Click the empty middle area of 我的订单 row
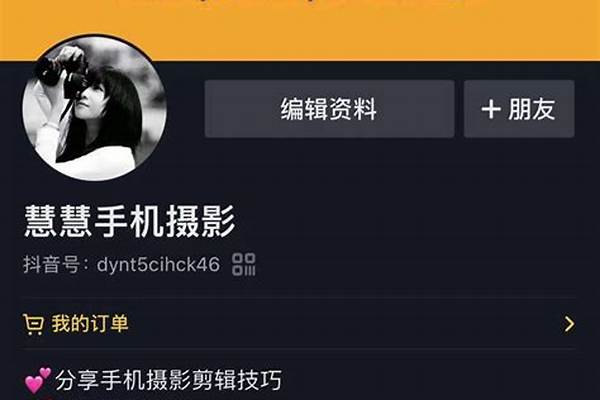The height and width of the screenshot is (400, 600). coord(344,324)
